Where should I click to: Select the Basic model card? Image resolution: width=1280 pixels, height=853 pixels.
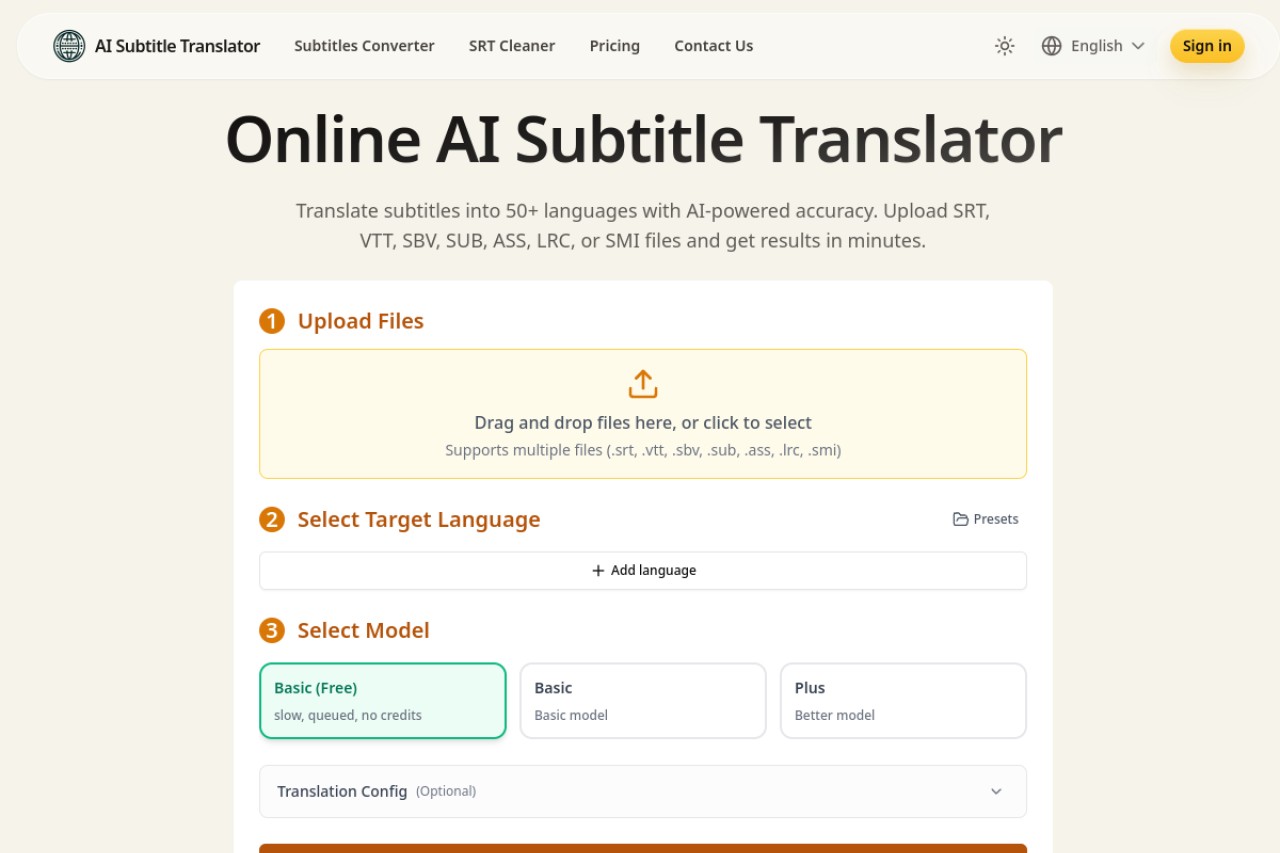(643, 701)
